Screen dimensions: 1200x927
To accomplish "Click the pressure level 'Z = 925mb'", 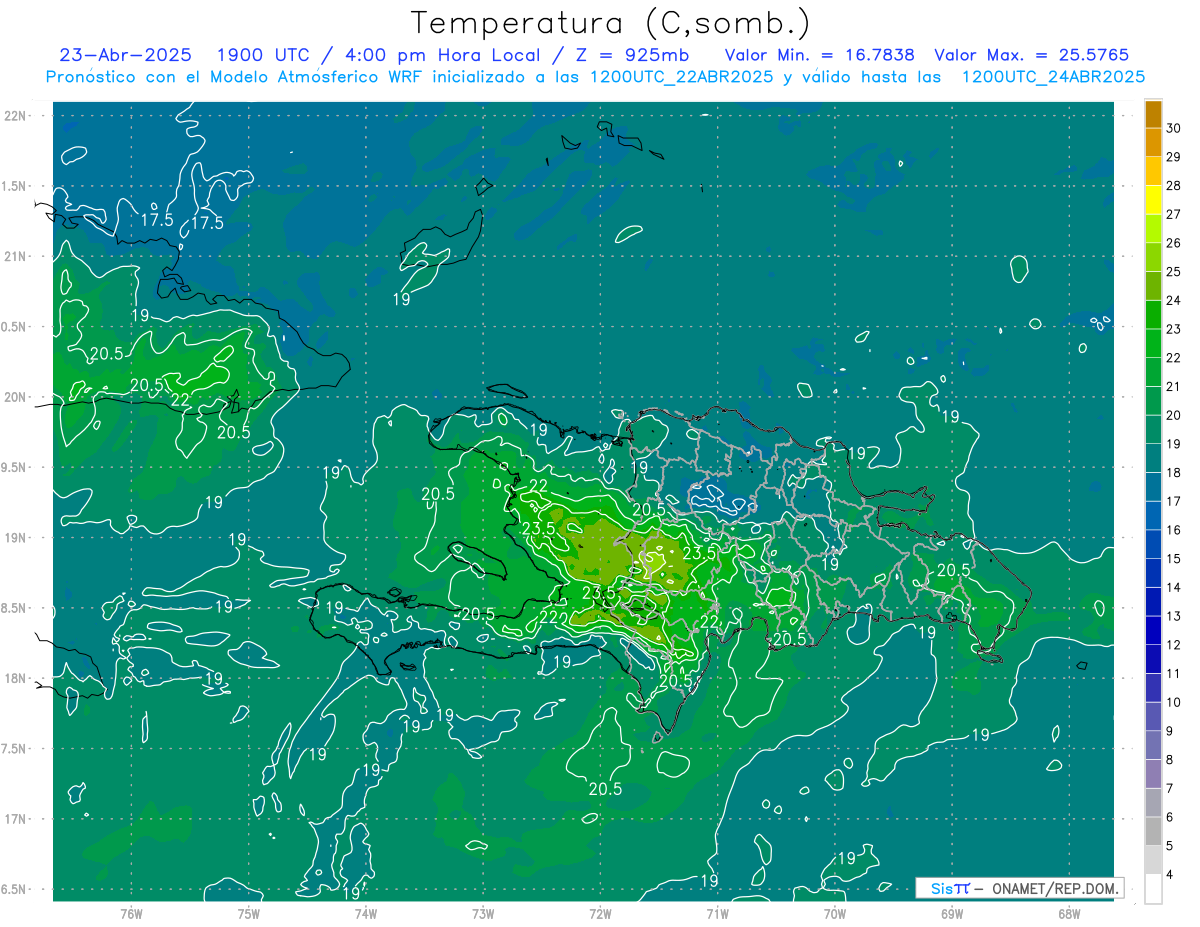I will click(x=634, y=55).
